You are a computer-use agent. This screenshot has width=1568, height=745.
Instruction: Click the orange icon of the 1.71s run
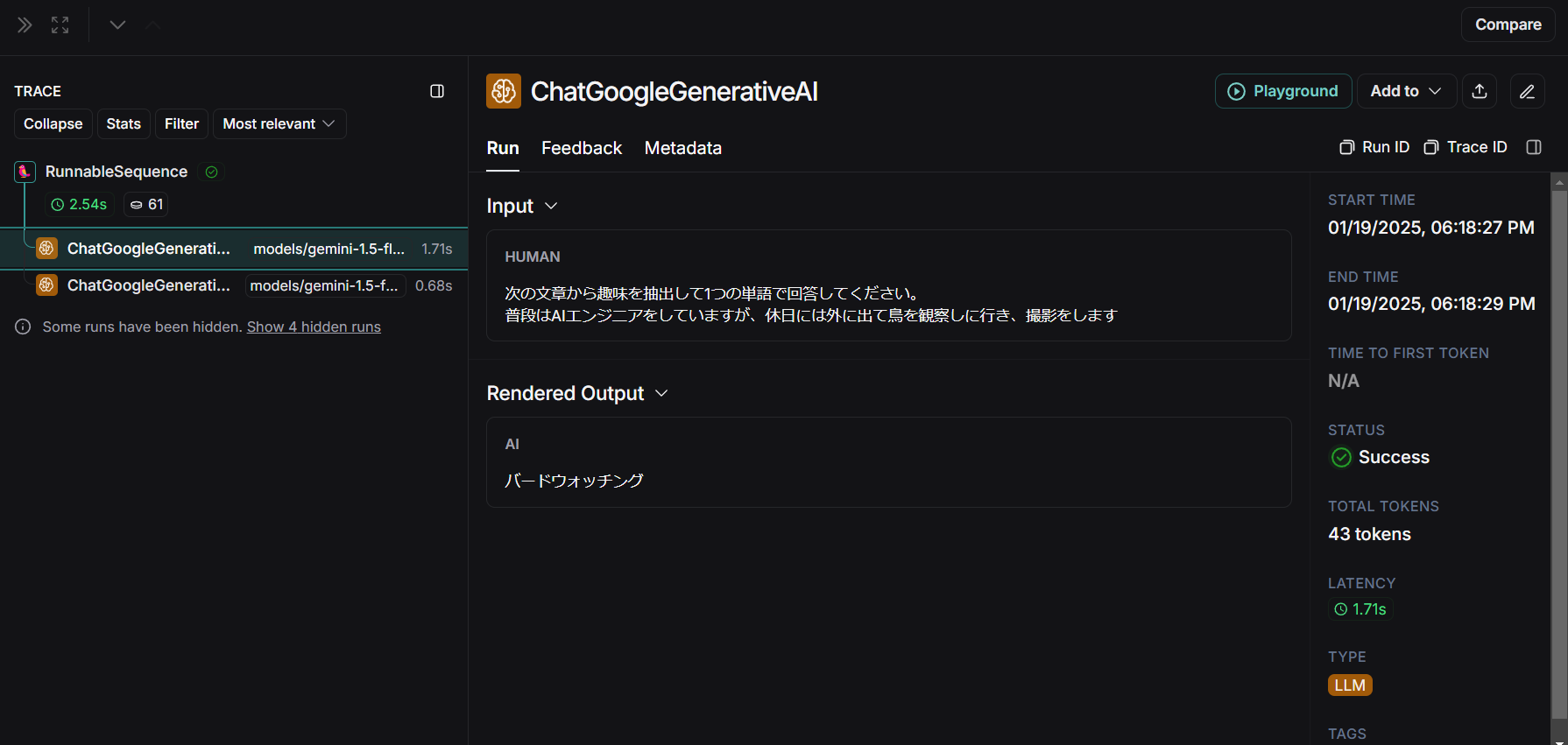pos(46,249)
